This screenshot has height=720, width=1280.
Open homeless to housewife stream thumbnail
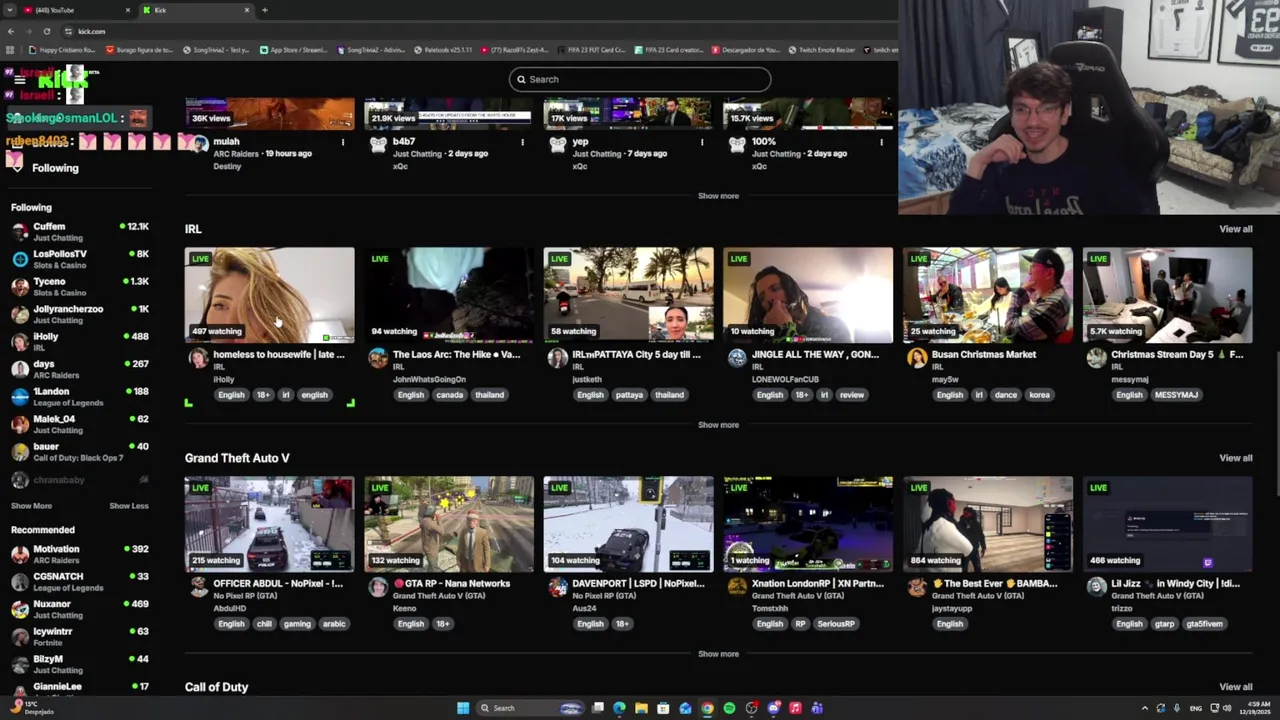click(x=269, y=295)
